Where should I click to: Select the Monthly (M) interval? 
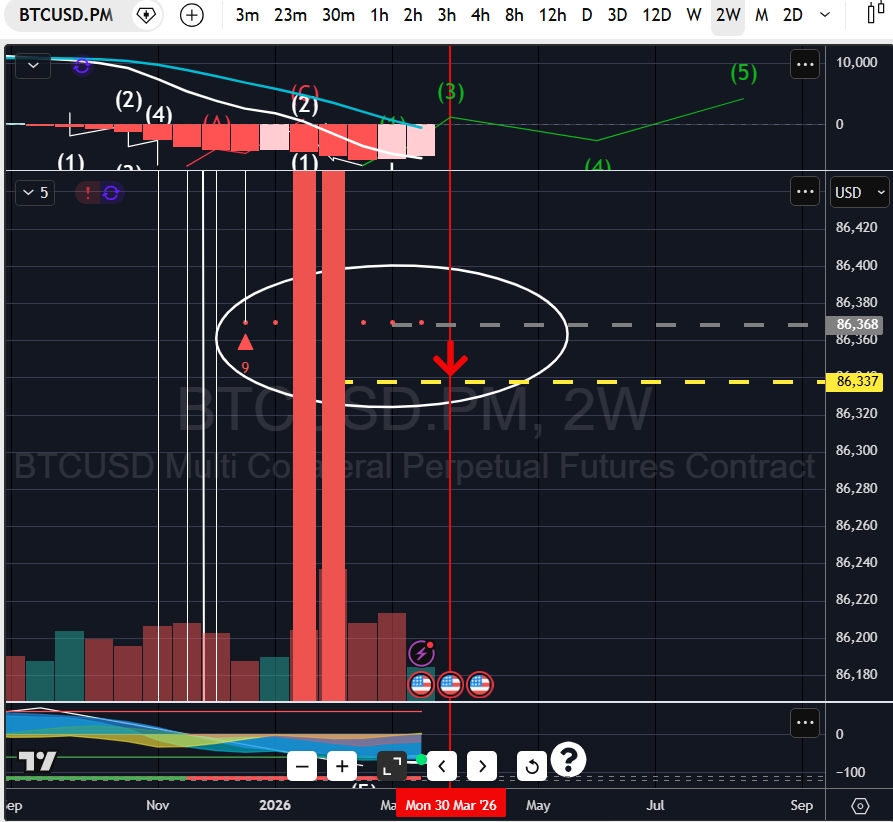click(761, 15)
